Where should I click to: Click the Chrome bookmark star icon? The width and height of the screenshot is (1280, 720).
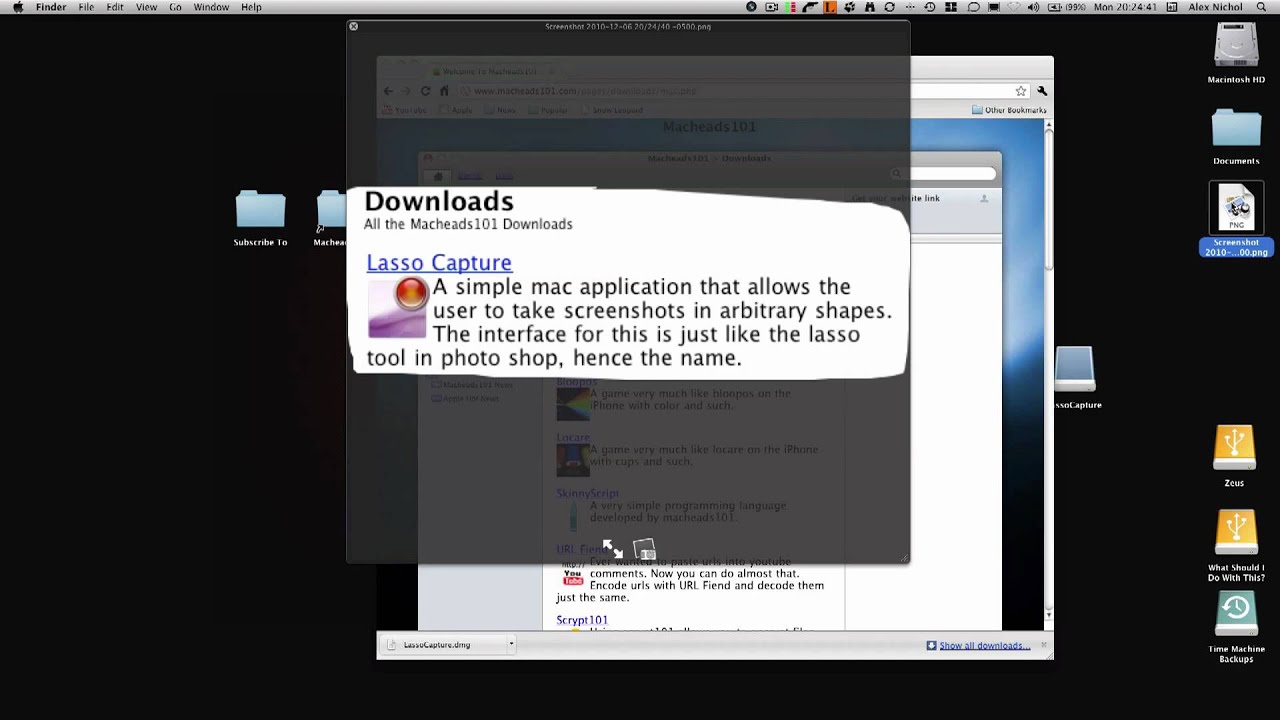coord(1020,91)
